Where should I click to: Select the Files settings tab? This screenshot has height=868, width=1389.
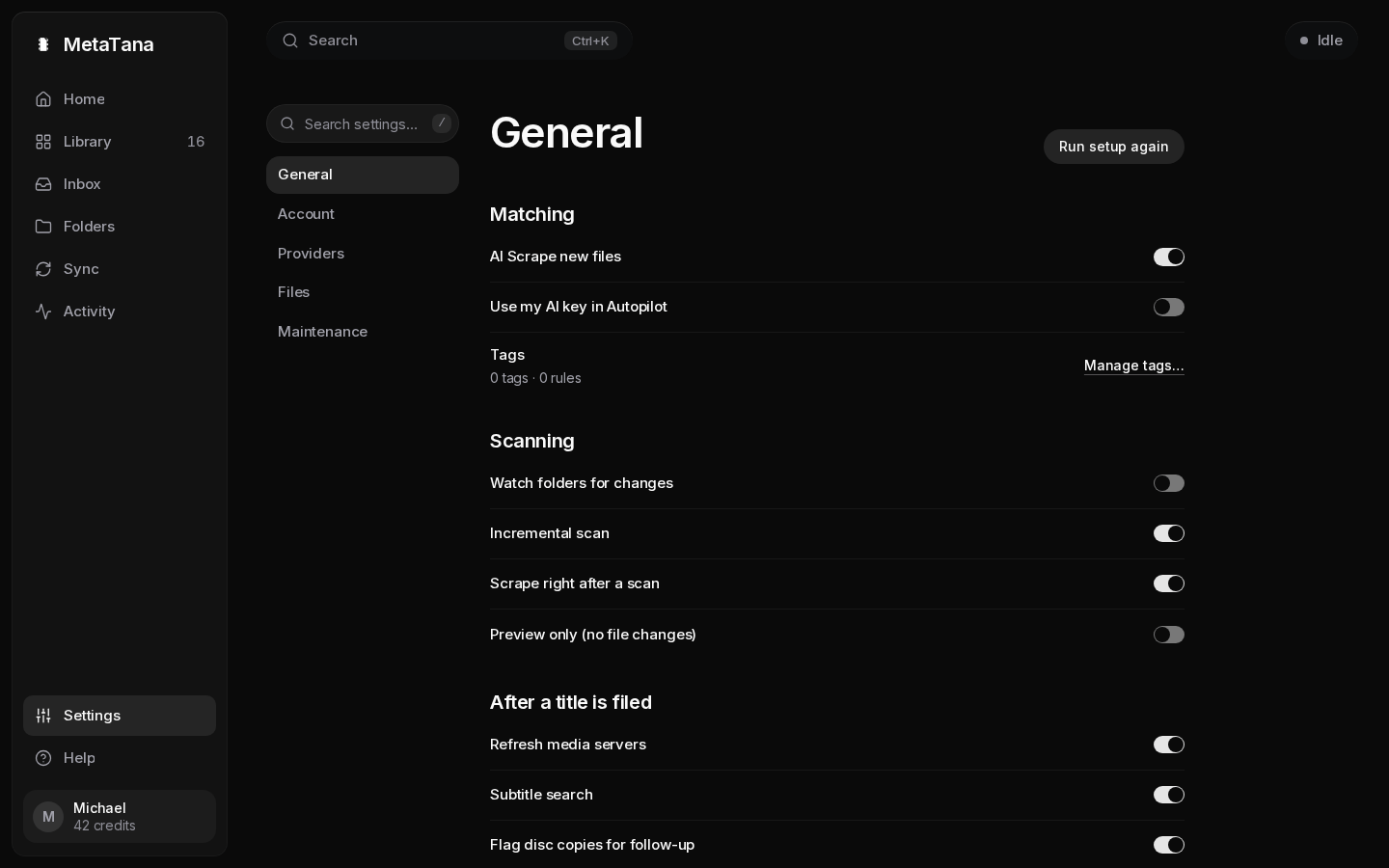coord(363,292)
